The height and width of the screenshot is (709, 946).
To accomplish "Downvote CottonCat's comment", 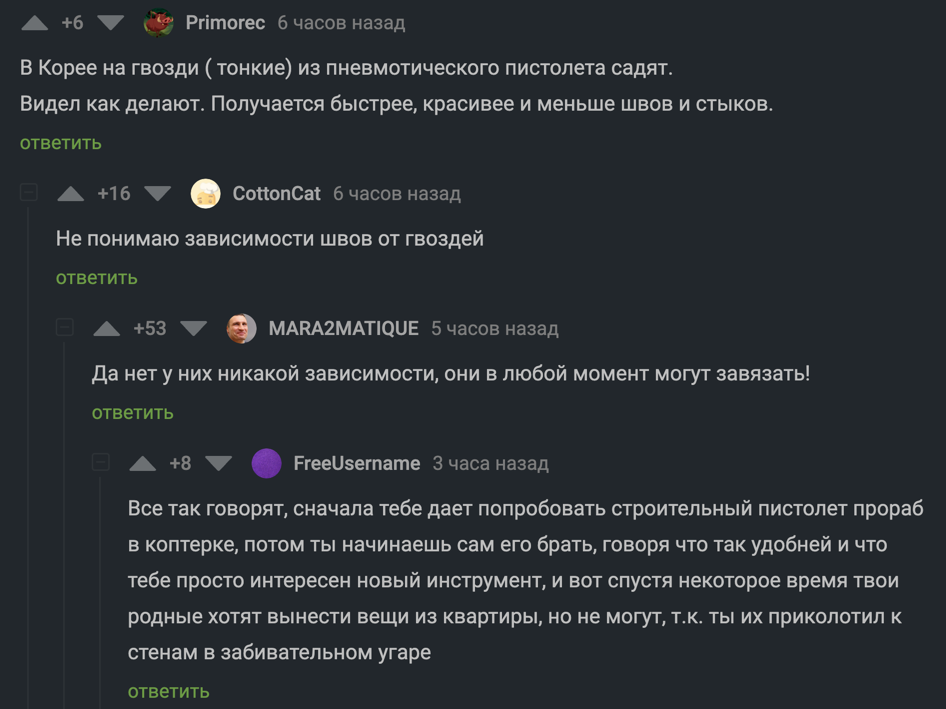I will 158,194.
